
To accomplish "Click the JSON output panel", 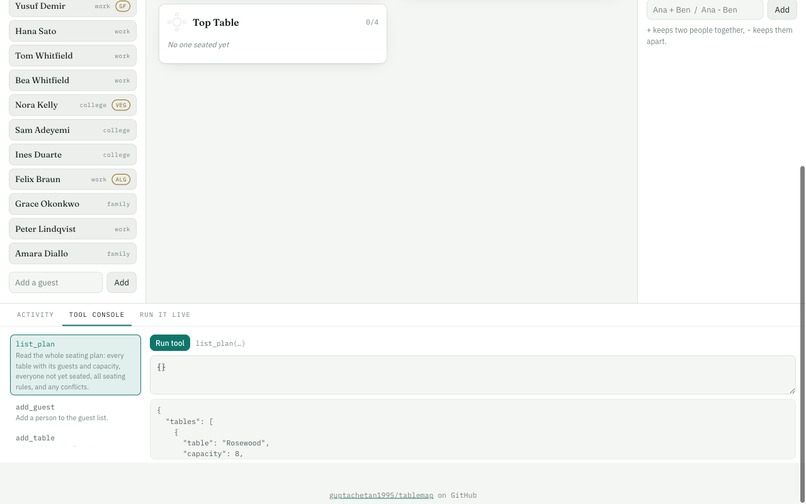I will tap(472, 429).
